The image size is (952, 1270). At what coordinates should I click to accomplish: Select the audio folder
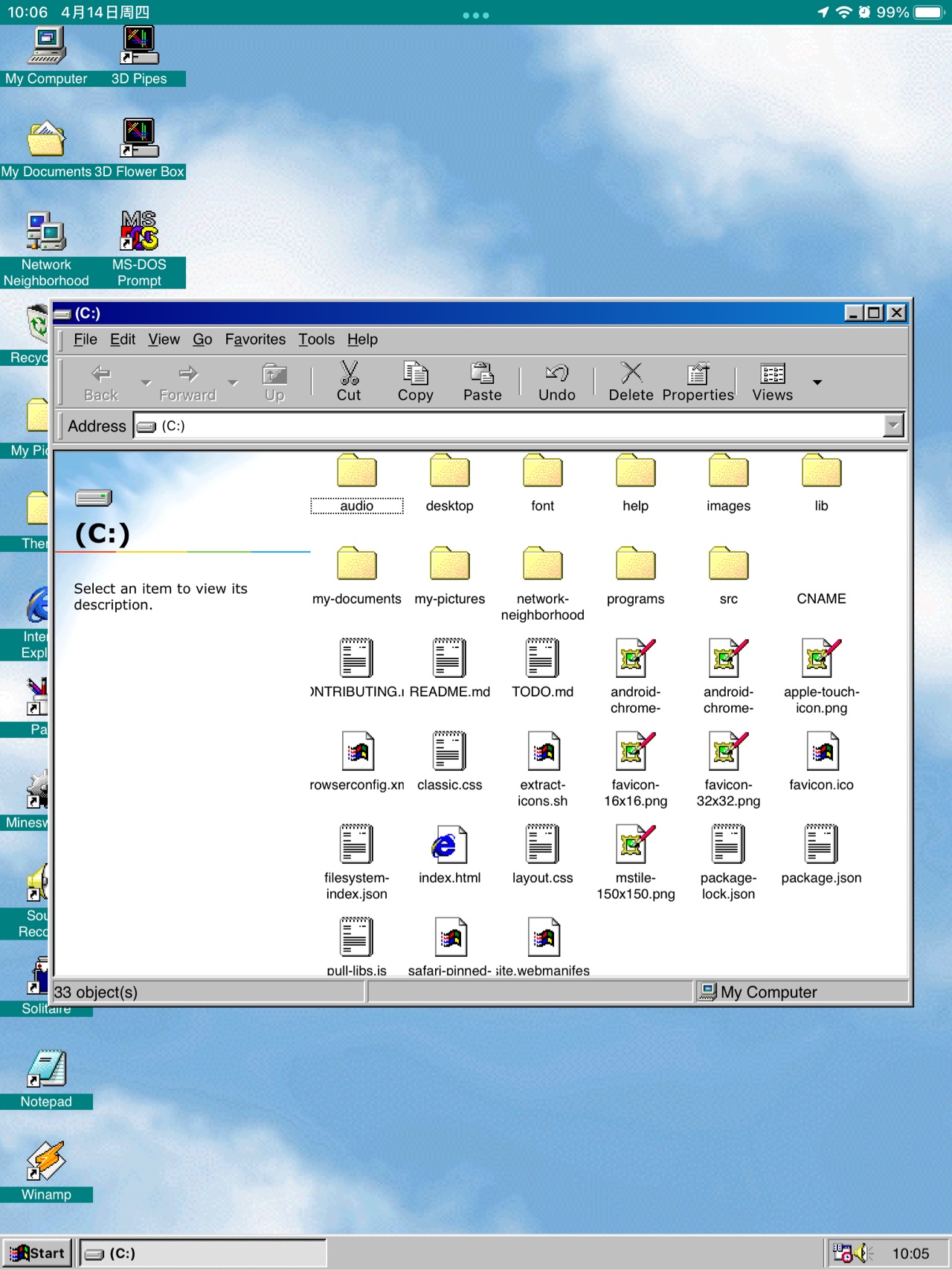coord(357,484)
